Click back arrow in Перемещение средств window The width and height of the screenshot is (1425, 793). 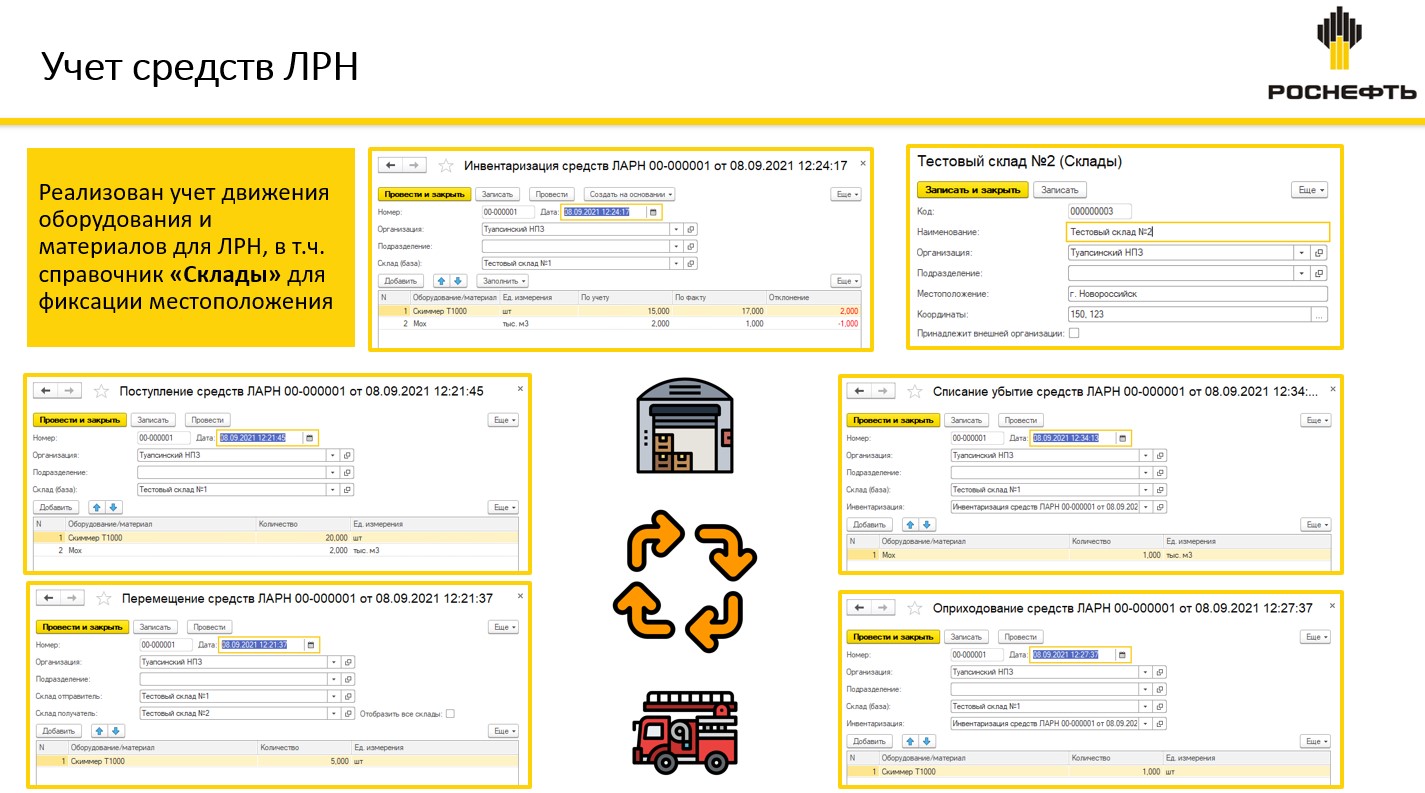[x=50, y=598]
